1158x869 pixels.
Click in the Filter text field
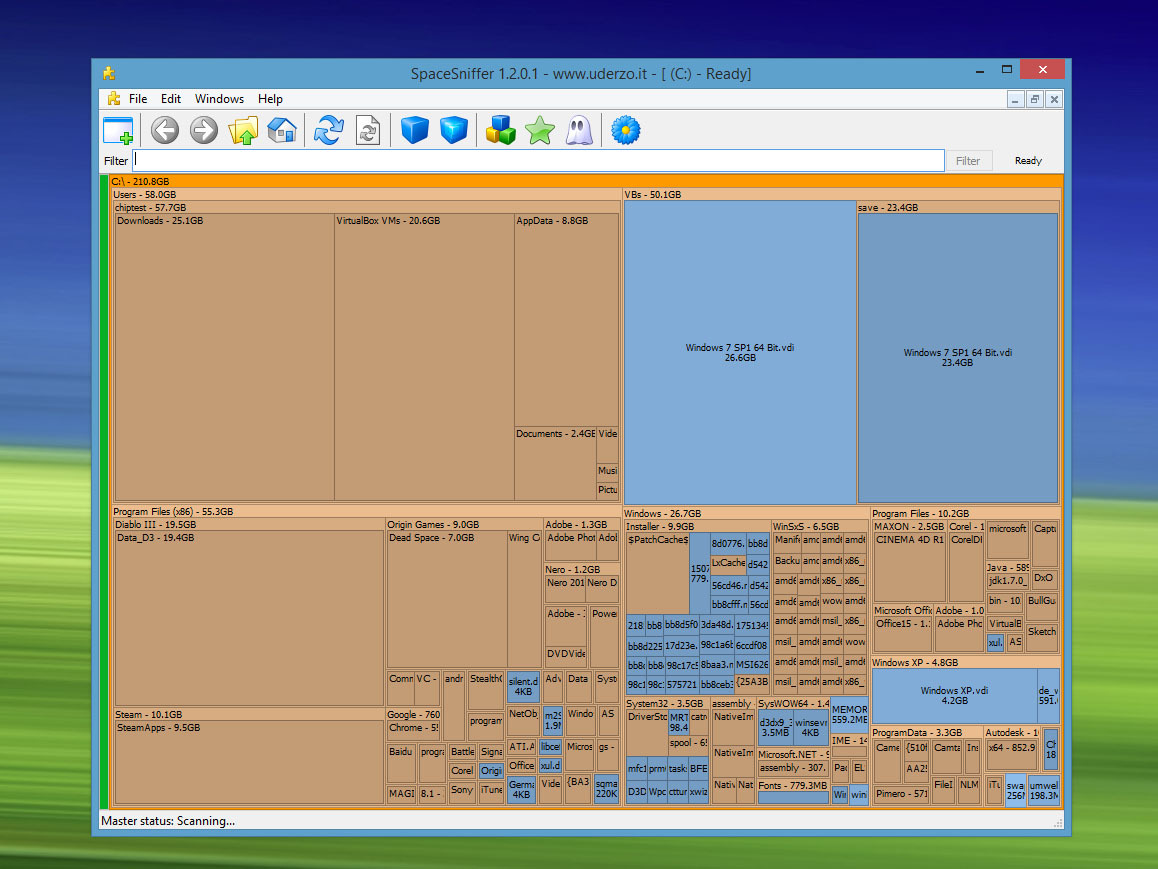click(538, 160)
